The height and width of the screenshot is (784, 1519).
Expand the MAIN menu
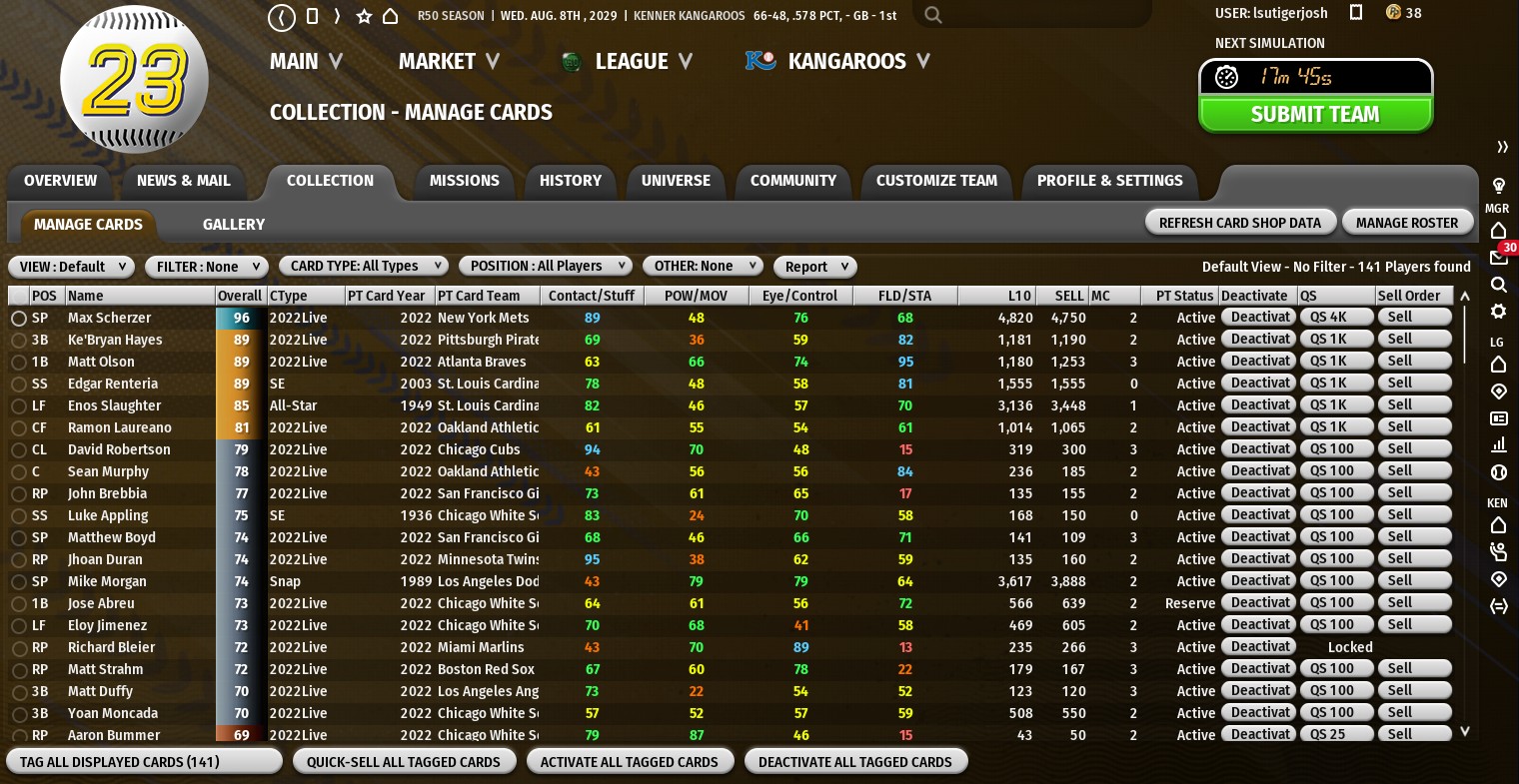pyautogui.click(x=306, y=62)
